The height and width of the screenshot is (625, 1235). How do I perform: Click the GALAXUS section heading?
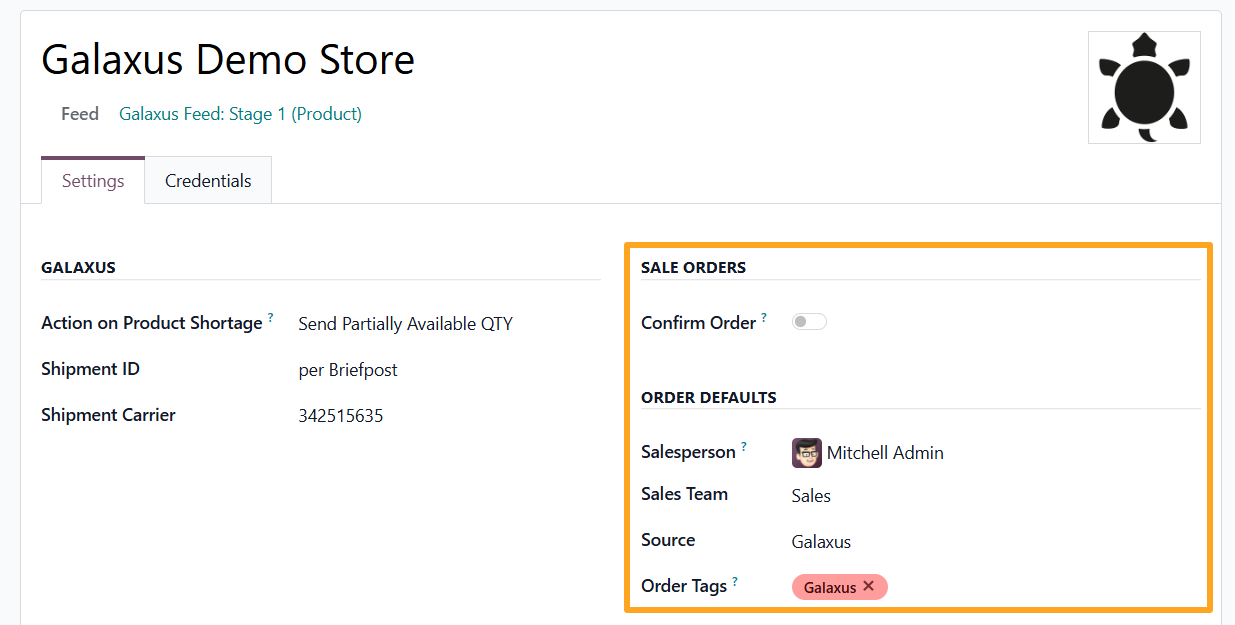click(x=78, y=268)
